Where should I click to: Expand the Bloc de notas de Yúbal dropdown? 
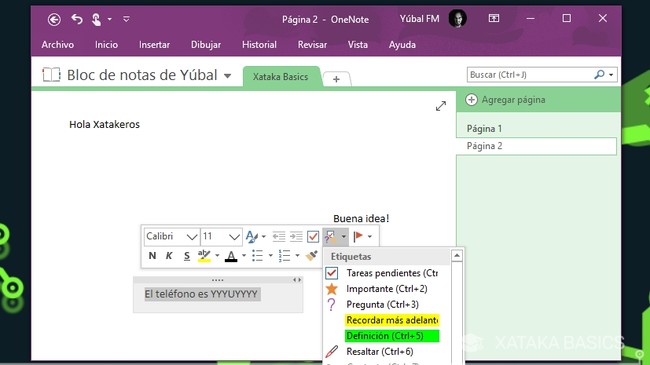227,76
